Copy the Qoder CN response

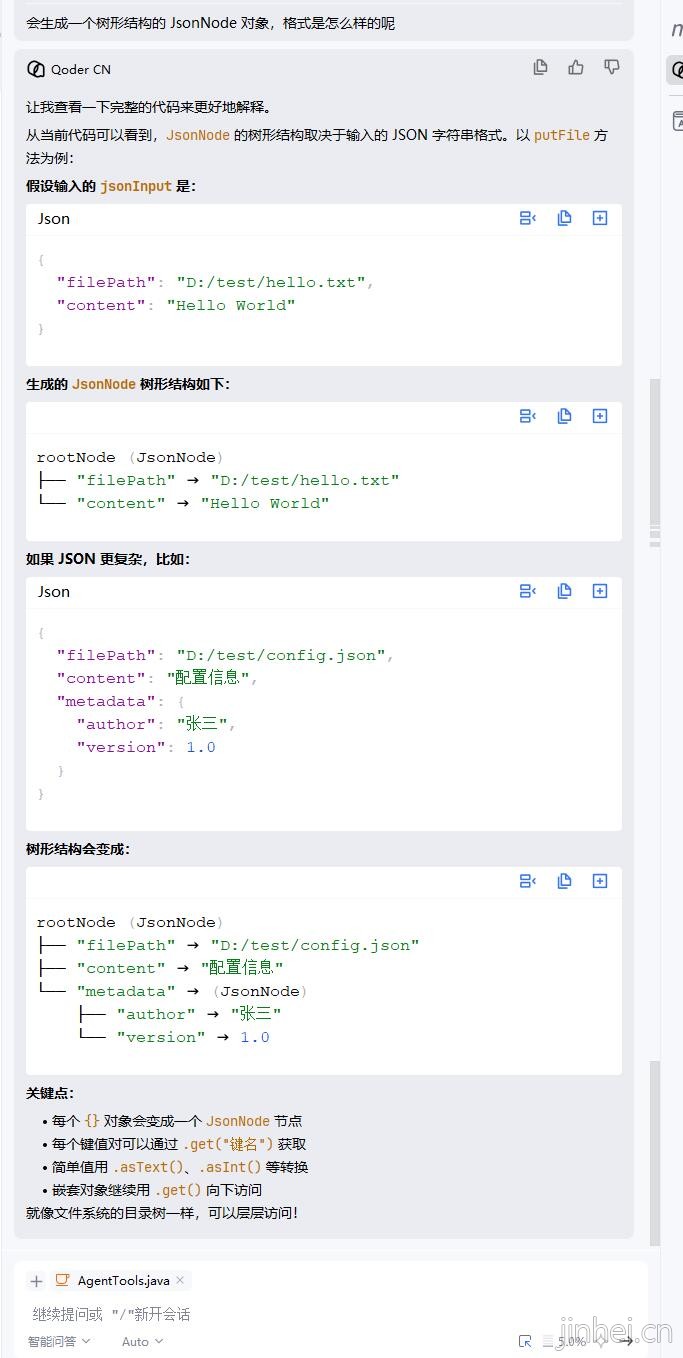[x=541, y=68]
